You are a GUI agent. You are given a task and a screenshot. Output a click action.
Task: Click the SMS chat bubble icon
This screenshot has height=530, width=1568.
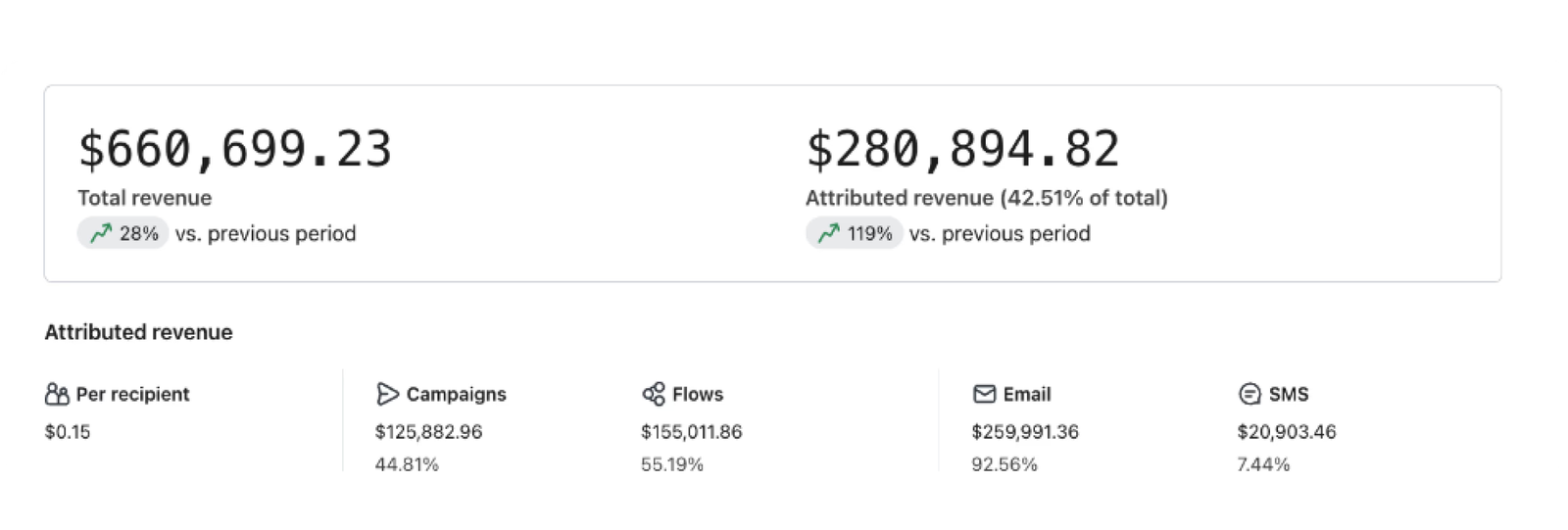pos(1249,394)
